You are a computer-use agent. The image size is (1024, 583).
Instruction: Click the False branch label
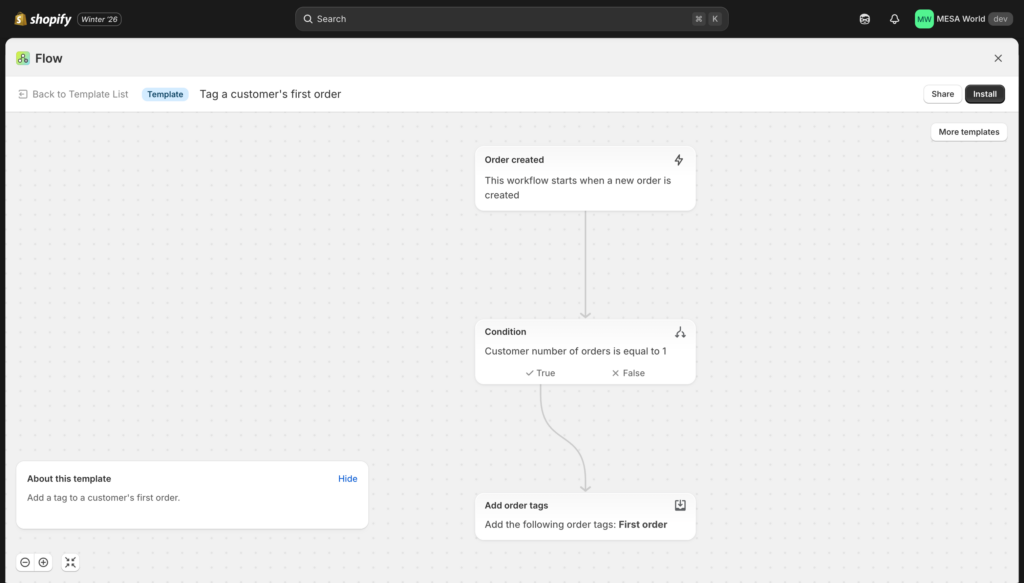click(628, 373)
